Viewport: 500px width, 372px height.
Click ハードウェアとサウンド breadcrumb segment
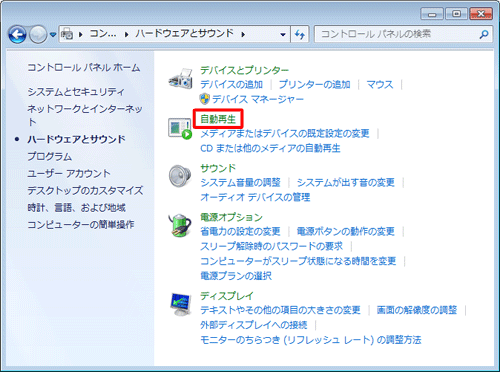click(x=184, y=33)
